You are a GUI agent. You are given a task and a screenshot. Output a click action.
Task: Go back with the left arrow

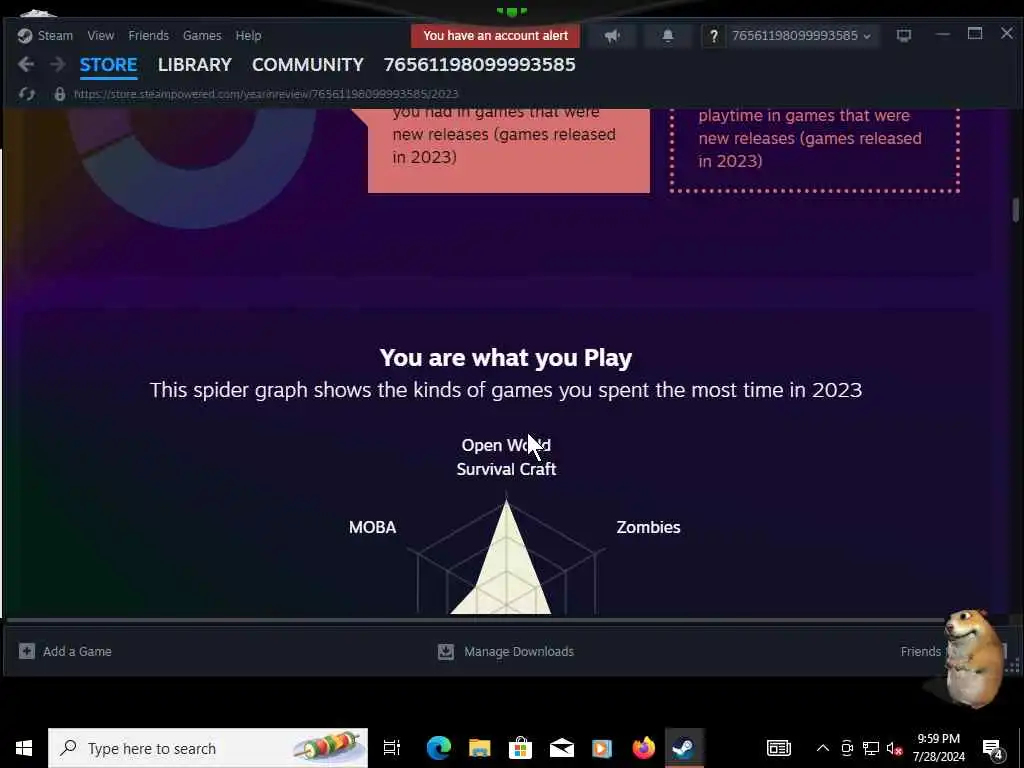[x=26, y=64]
